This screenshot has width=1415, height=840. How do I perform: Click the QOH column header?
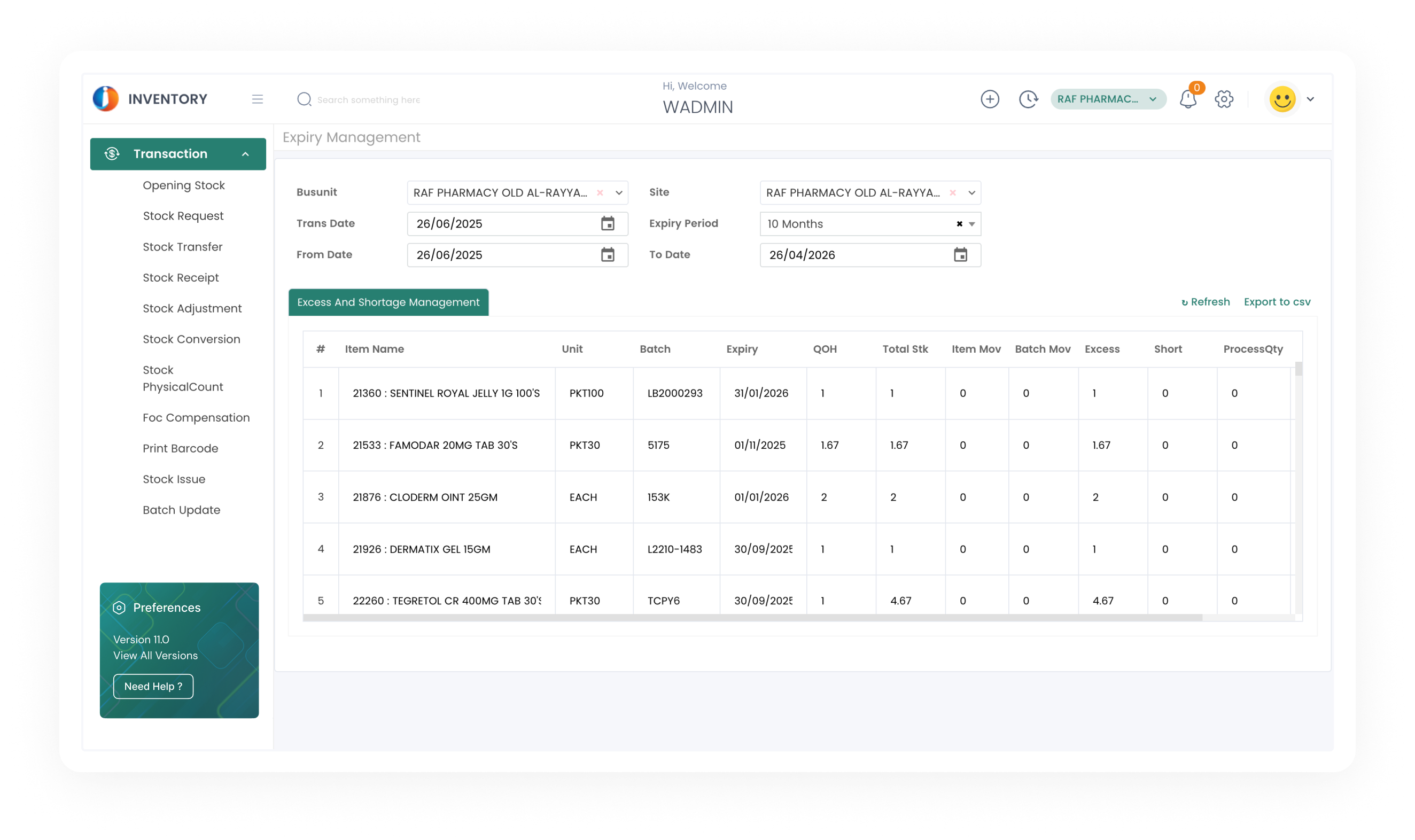click(825, 349)
